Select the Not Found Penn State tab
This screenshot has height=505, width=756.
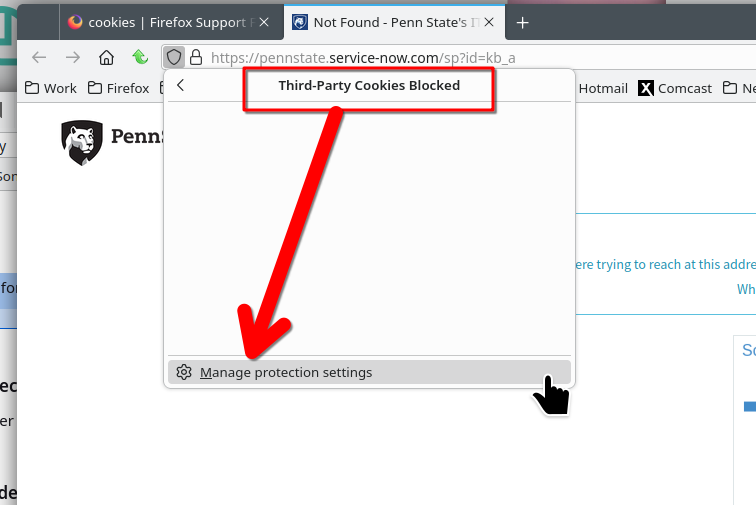click(x=391, y=23)
